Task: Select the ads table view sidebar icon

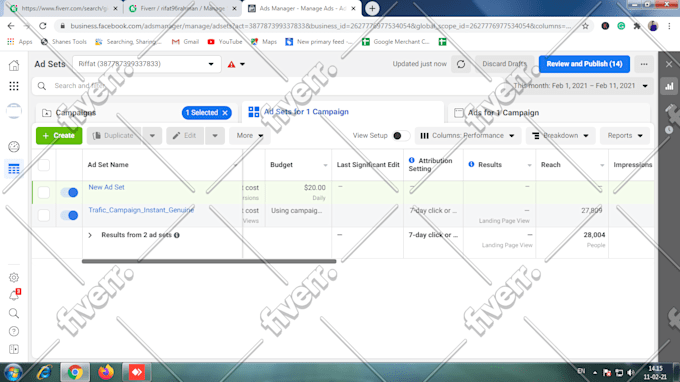Action: [14, 169]
